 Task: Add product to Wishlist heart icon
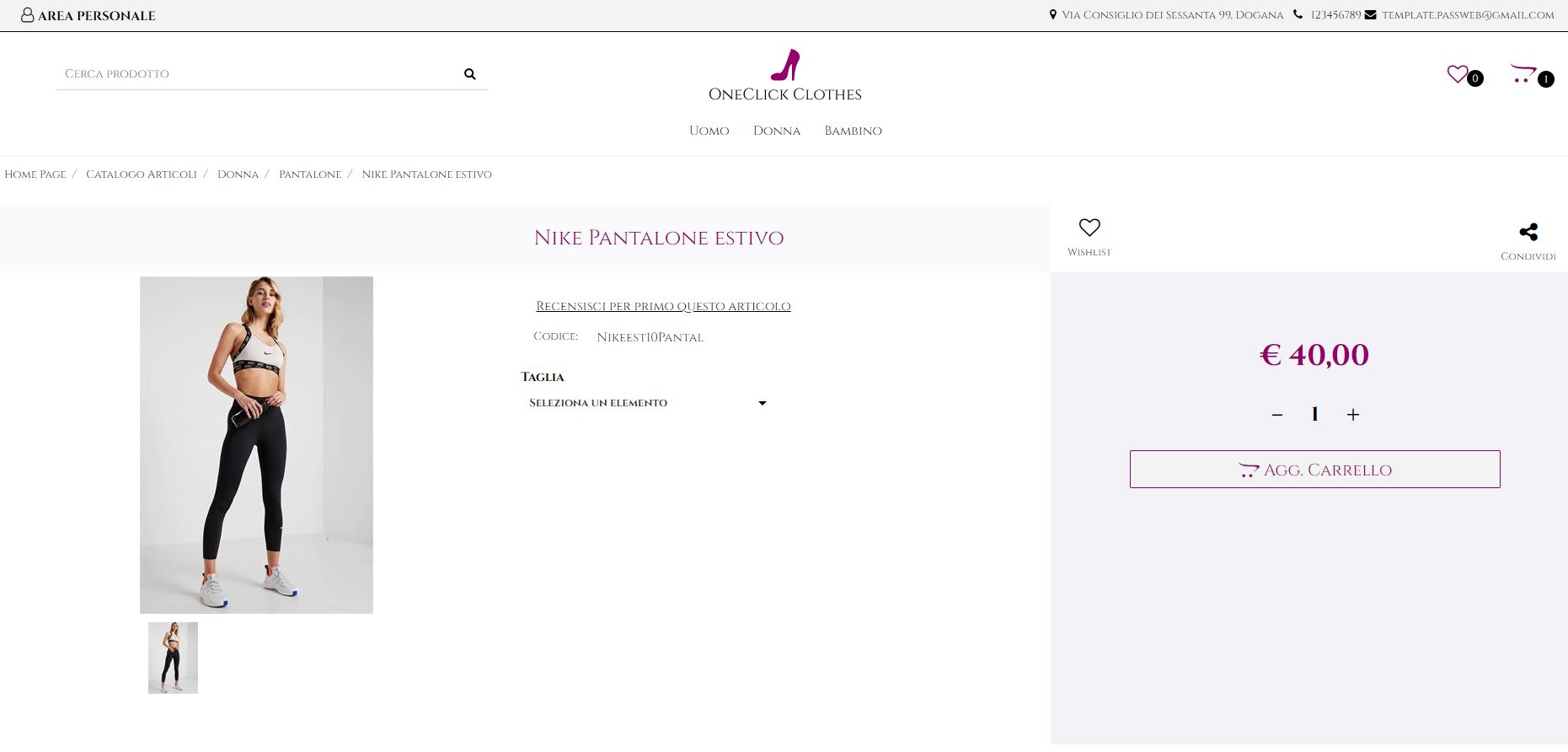(x=1089, y=228)
